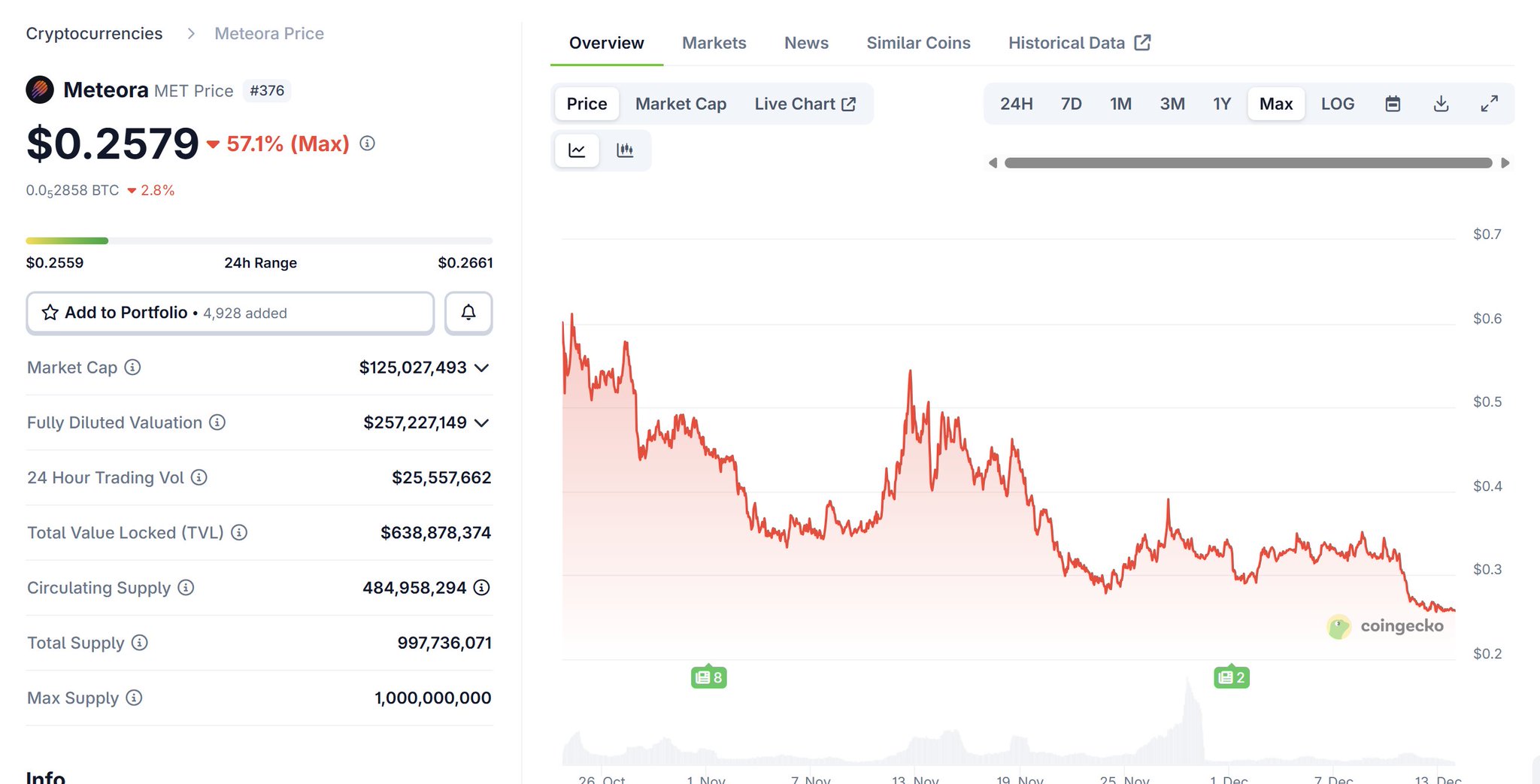Click the price alert bell icon
The height and width of the screenshot is (784, 1540).
pos(468,313)
